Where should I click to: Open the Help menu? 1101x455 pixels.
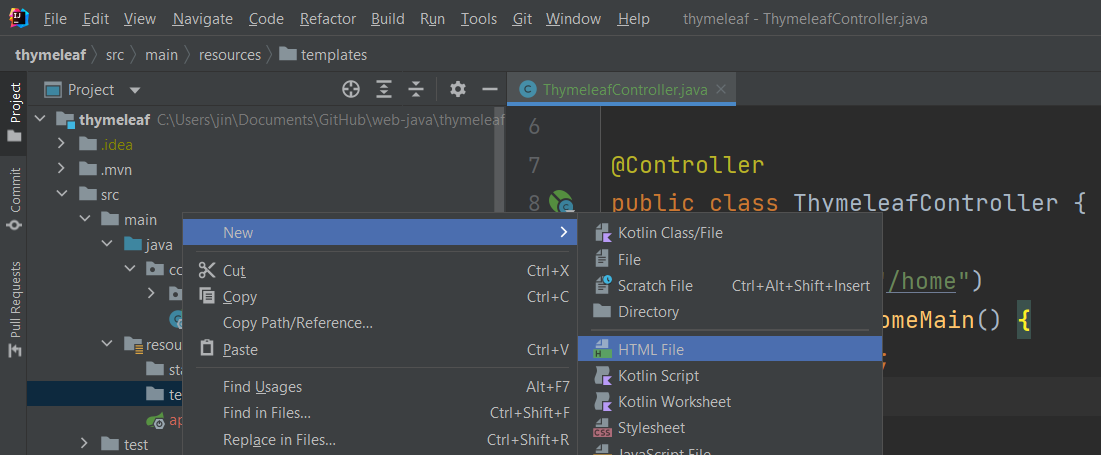pos(633,19)
